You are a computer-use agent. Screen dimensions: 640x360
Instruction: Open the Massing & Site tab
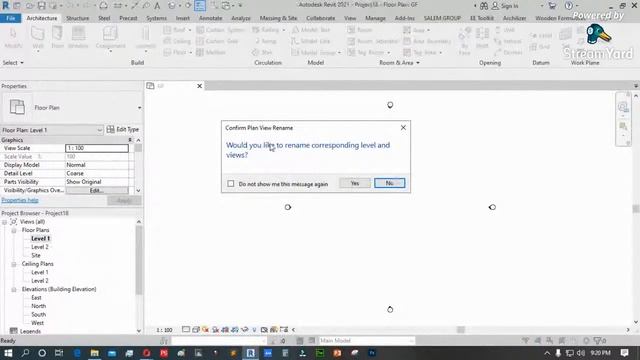(x=278, y=18)
